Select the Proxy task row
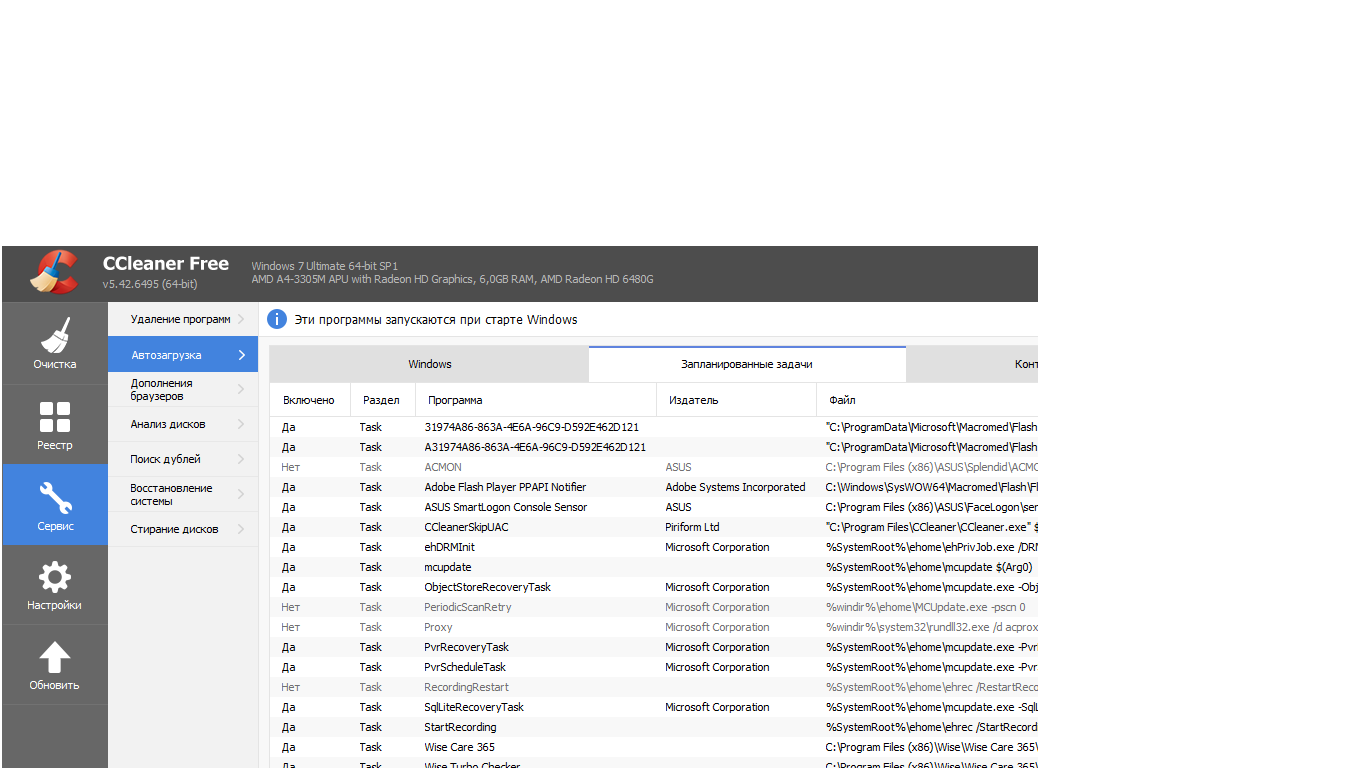 pos(654,627)
